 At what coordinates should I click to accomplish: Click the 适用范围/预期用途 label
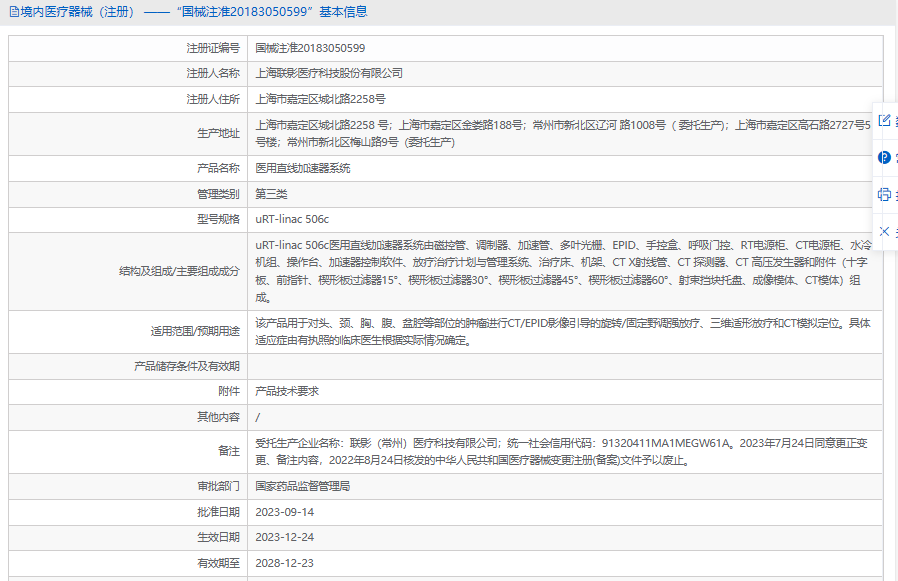point(195,331)
